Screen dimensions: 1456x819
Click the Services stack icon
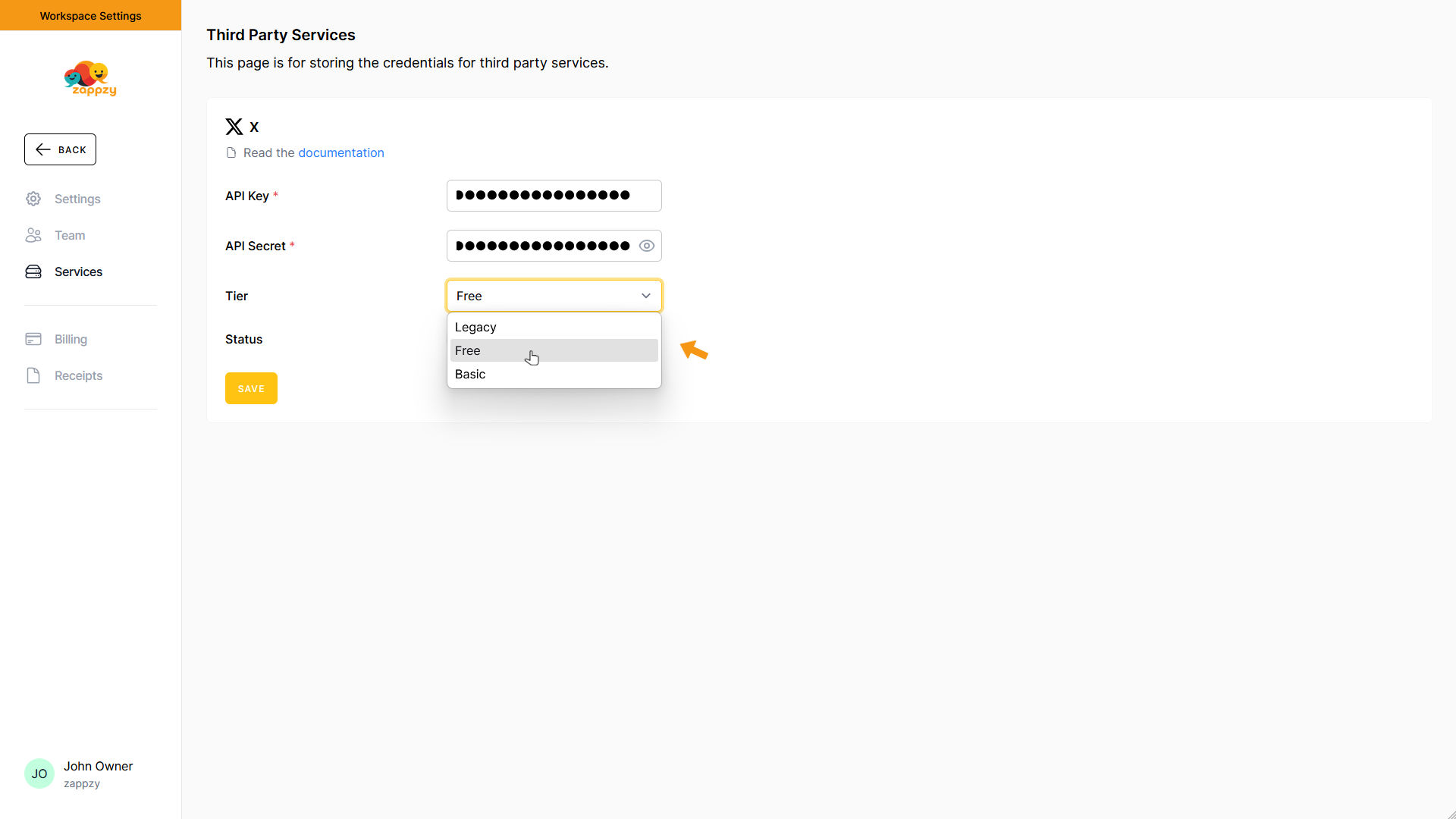coord(33,271)
